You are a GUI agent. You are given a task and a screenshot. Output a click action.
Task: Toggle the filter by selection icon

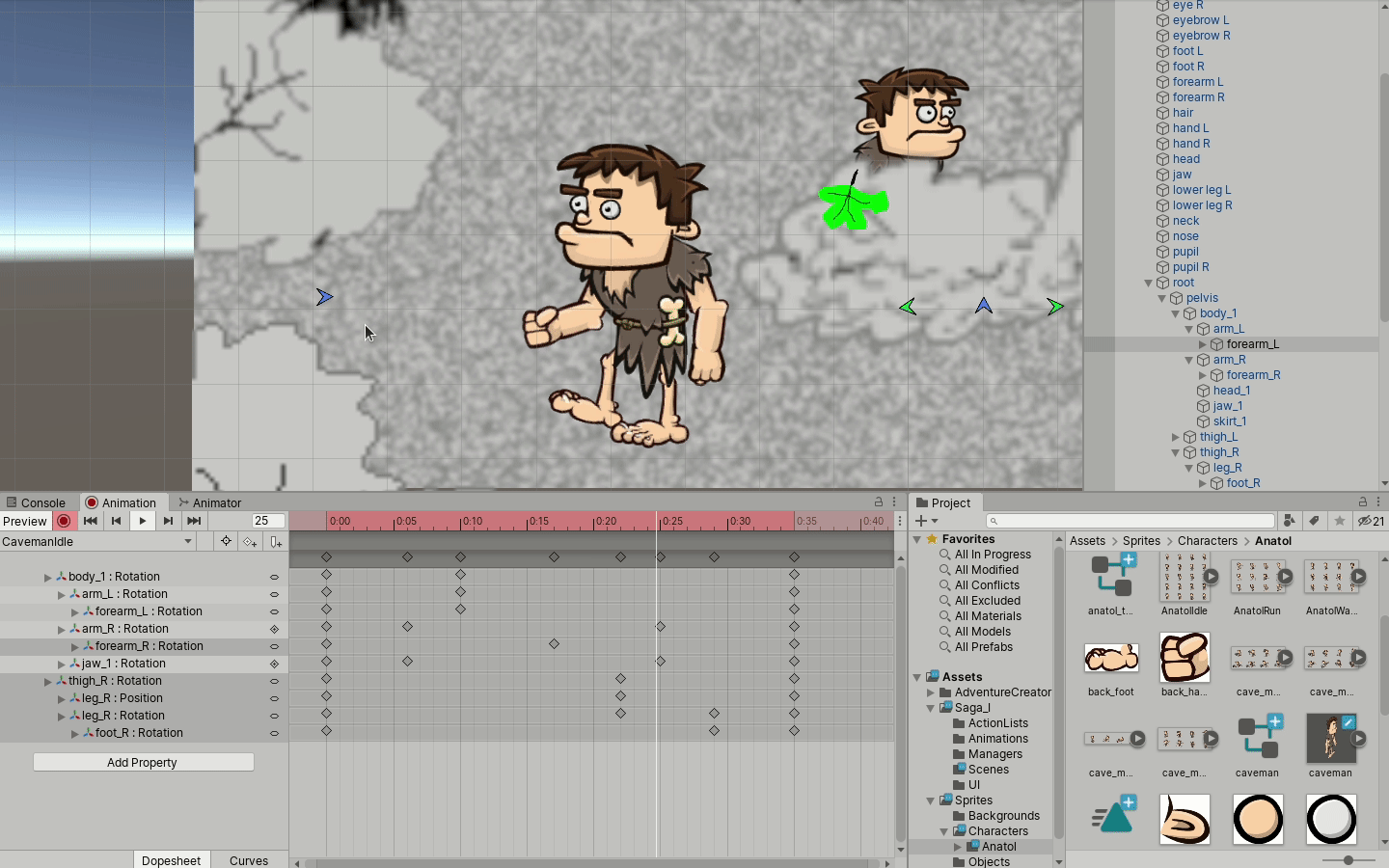tap(226, 542)
